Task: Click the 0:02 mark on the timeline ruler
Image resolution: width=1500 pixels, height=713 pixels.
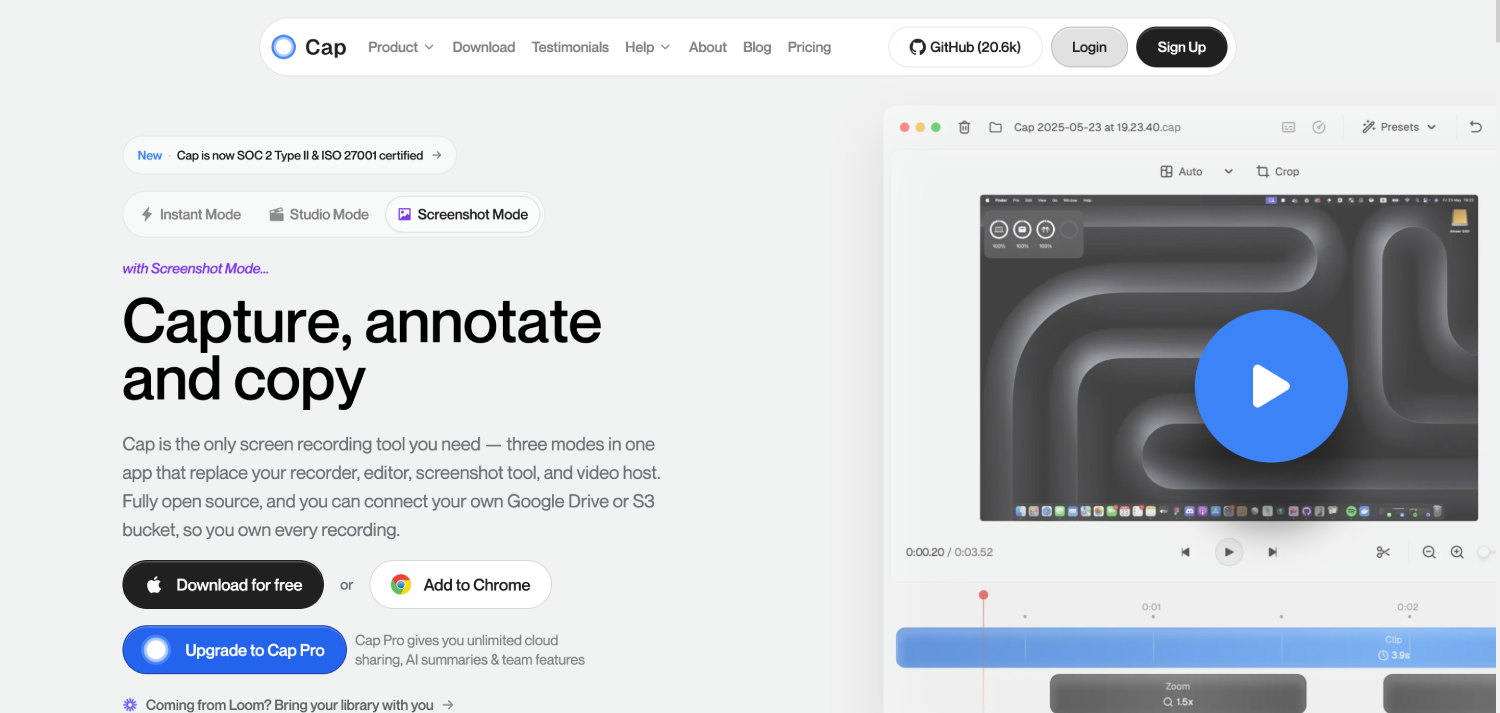Action: click(1408, 607)
